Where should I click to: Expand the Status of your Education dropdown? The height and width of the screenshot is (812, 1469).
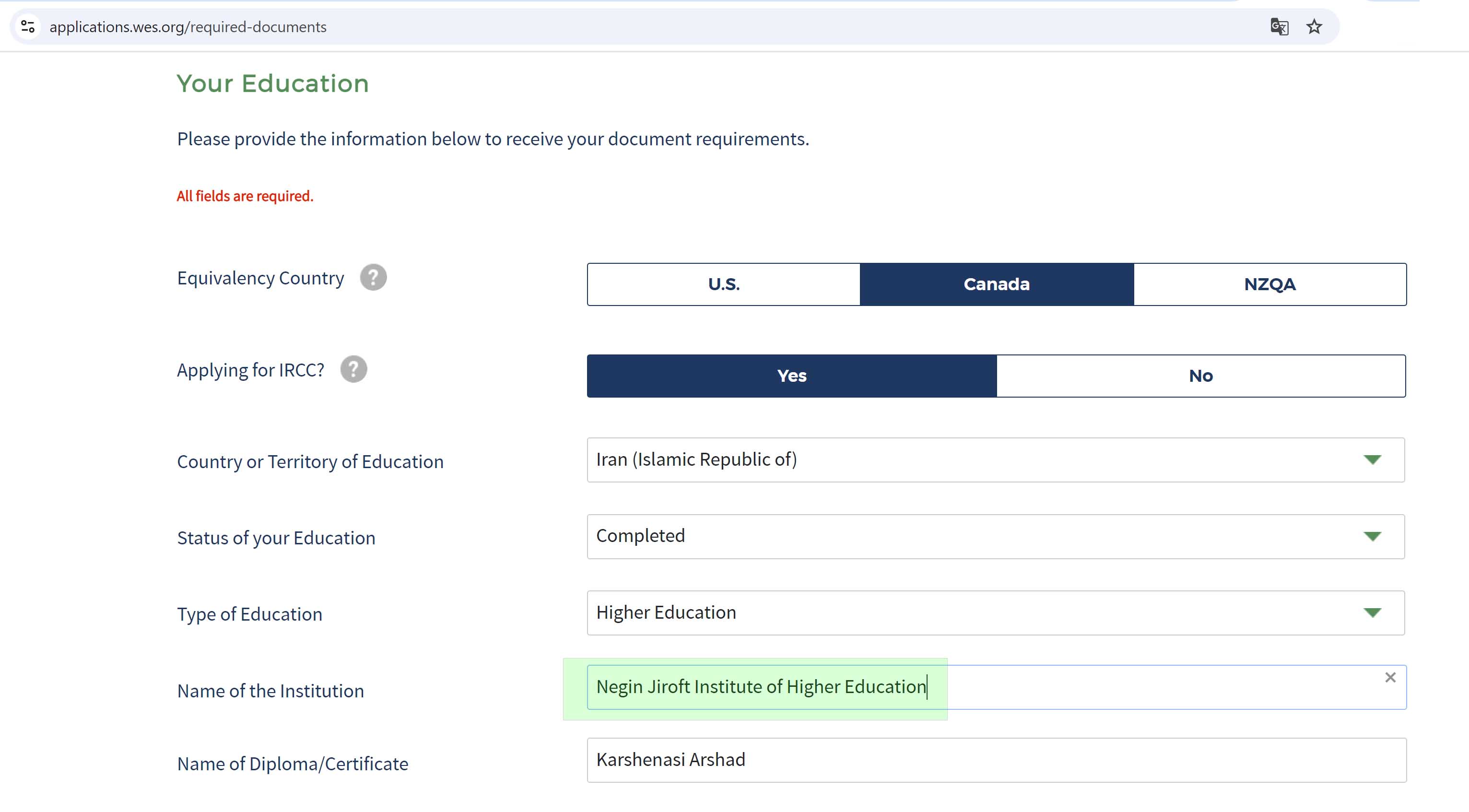click(996, 537)
